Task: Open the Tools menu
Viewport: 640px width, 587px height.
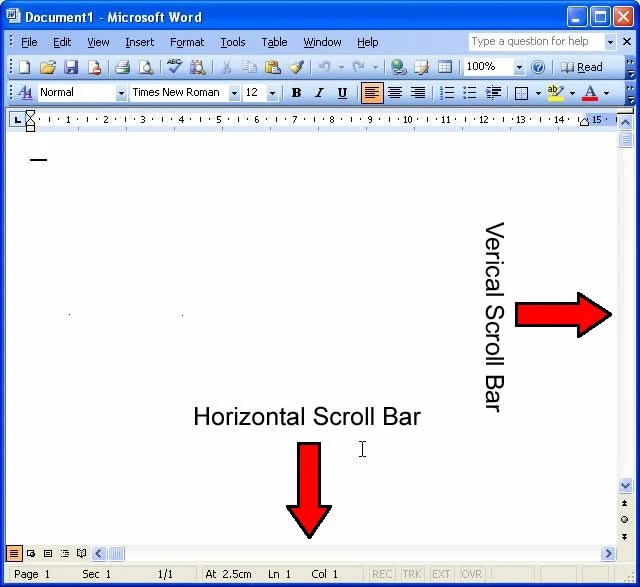Action: point(233,42)
